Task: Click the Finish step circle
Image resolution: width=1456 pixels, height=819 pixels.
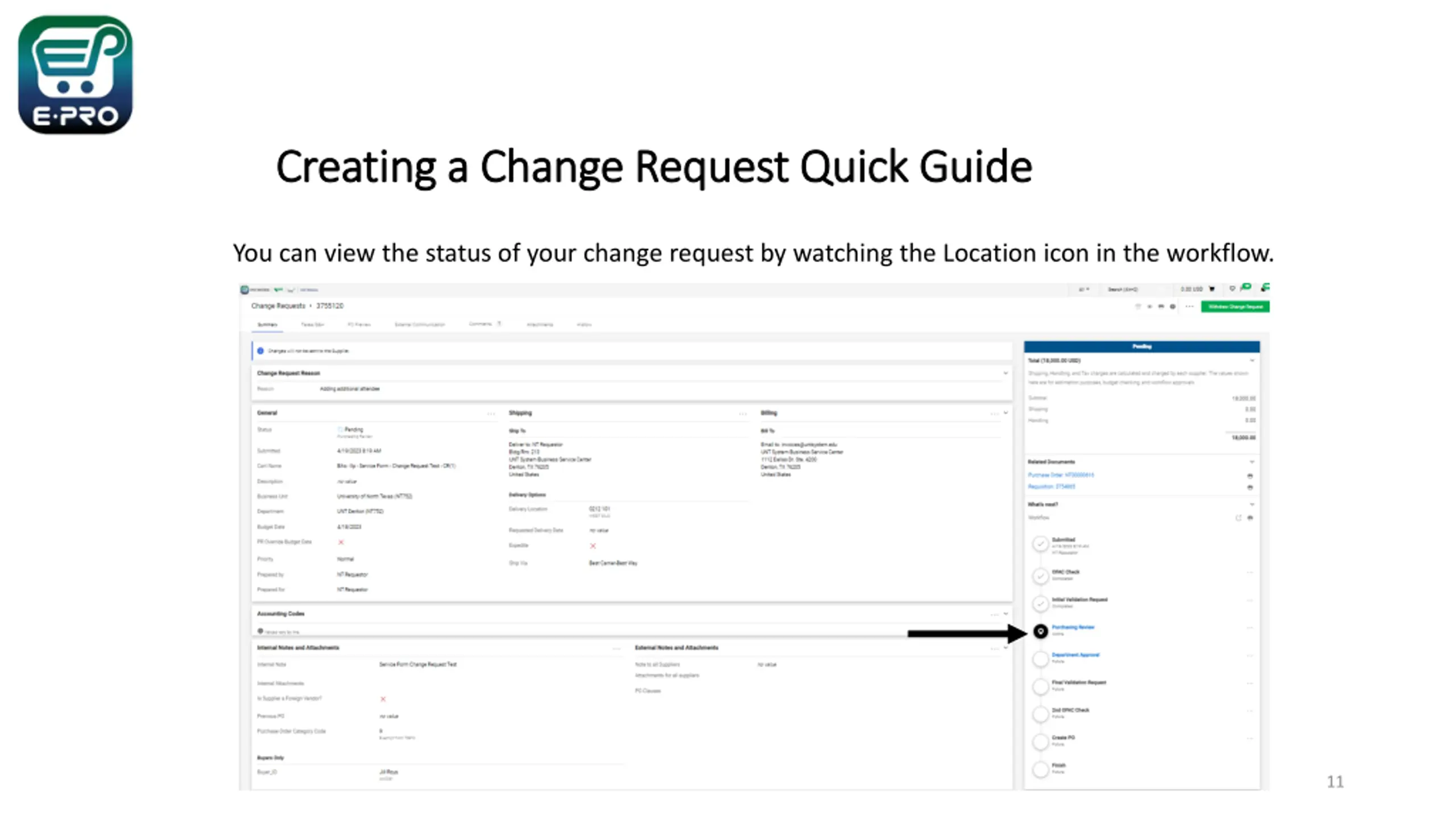Action: pos(1040,770)
